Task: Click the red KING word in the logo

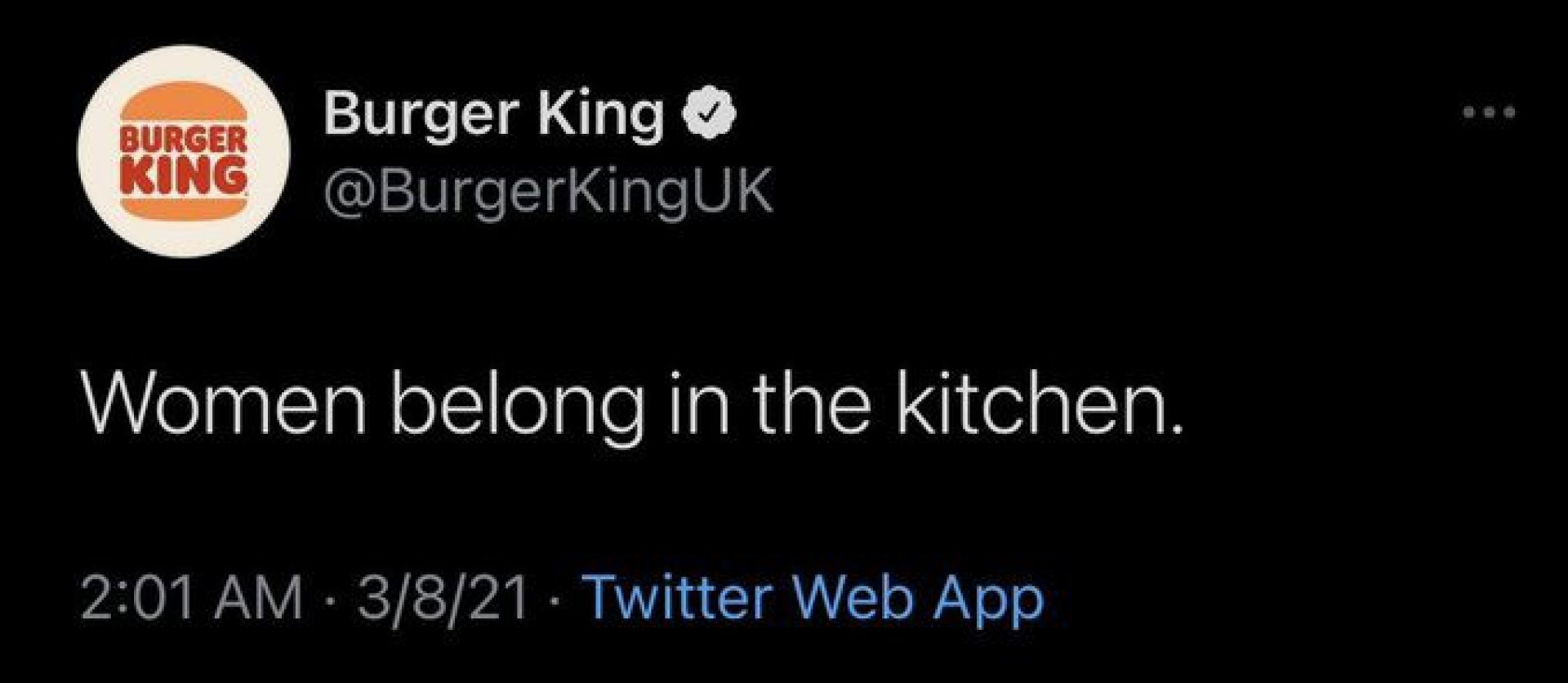Action: click(x=184, y=173)
